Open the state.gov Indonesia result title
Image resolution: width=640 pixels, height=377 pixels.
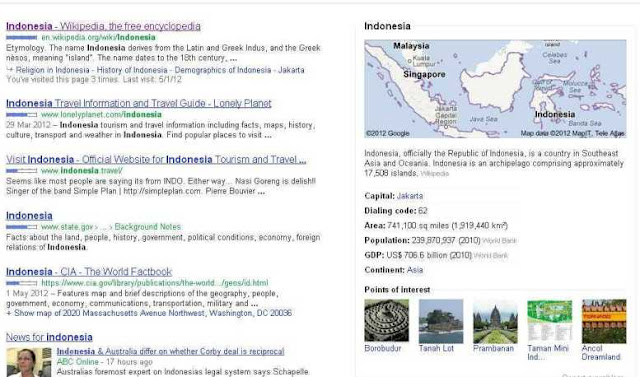(x=29, y=216)
